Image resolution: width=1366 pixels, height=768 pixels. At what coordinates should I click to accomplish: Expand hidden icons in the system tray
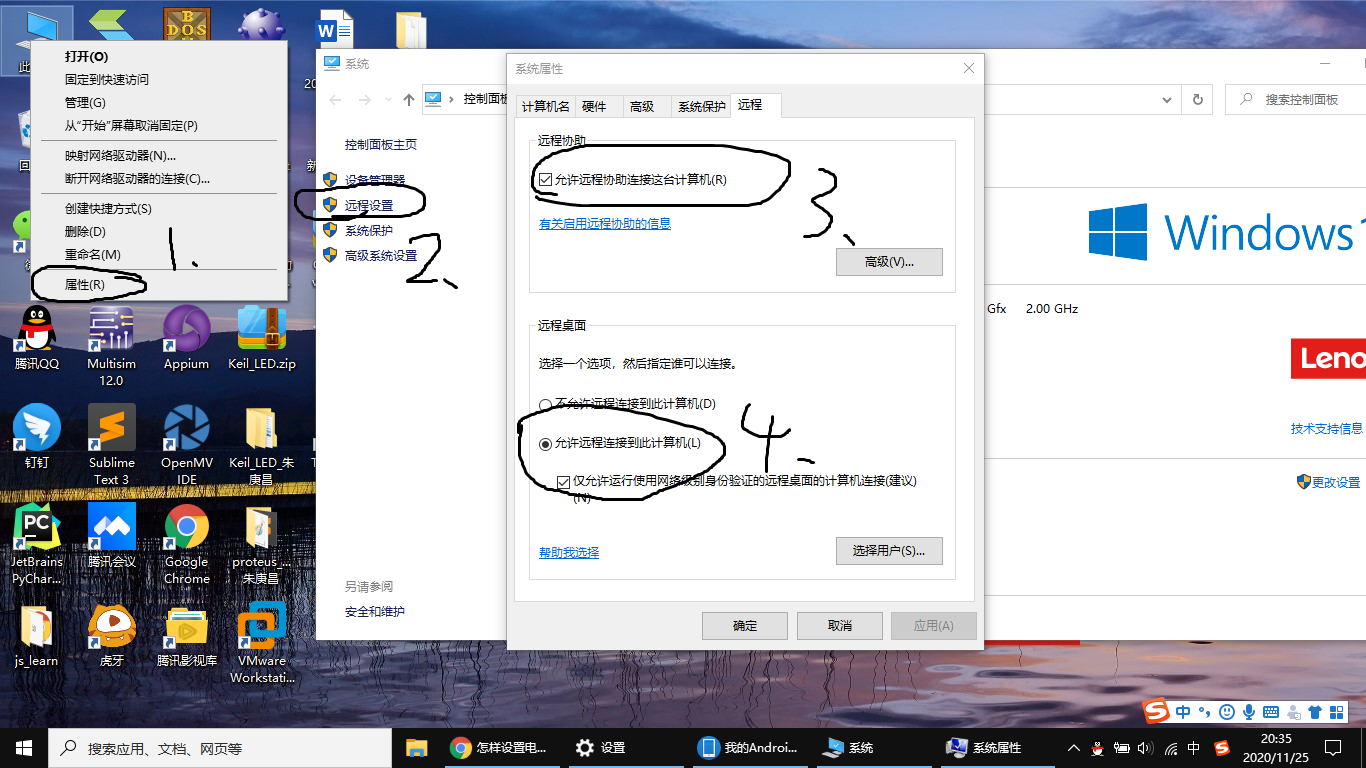point(1073,747)
